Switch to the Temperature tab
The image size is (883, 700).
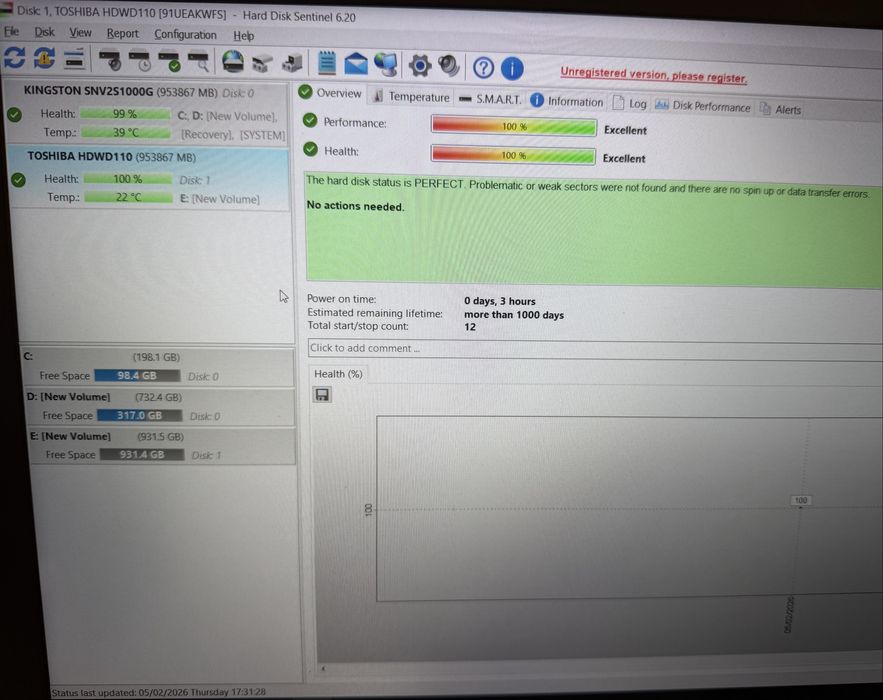click(x=411, y=96)
